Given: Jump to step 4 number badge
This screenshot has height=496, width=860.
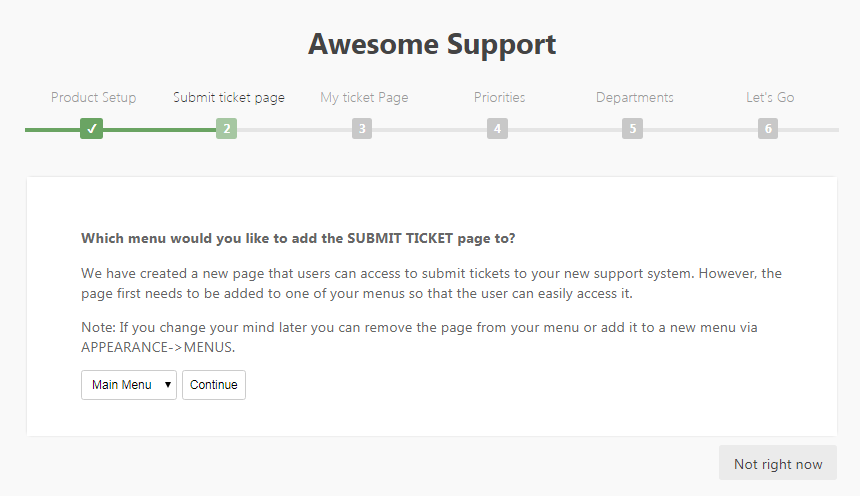Looking at the screenshot, I should point(497,129).
